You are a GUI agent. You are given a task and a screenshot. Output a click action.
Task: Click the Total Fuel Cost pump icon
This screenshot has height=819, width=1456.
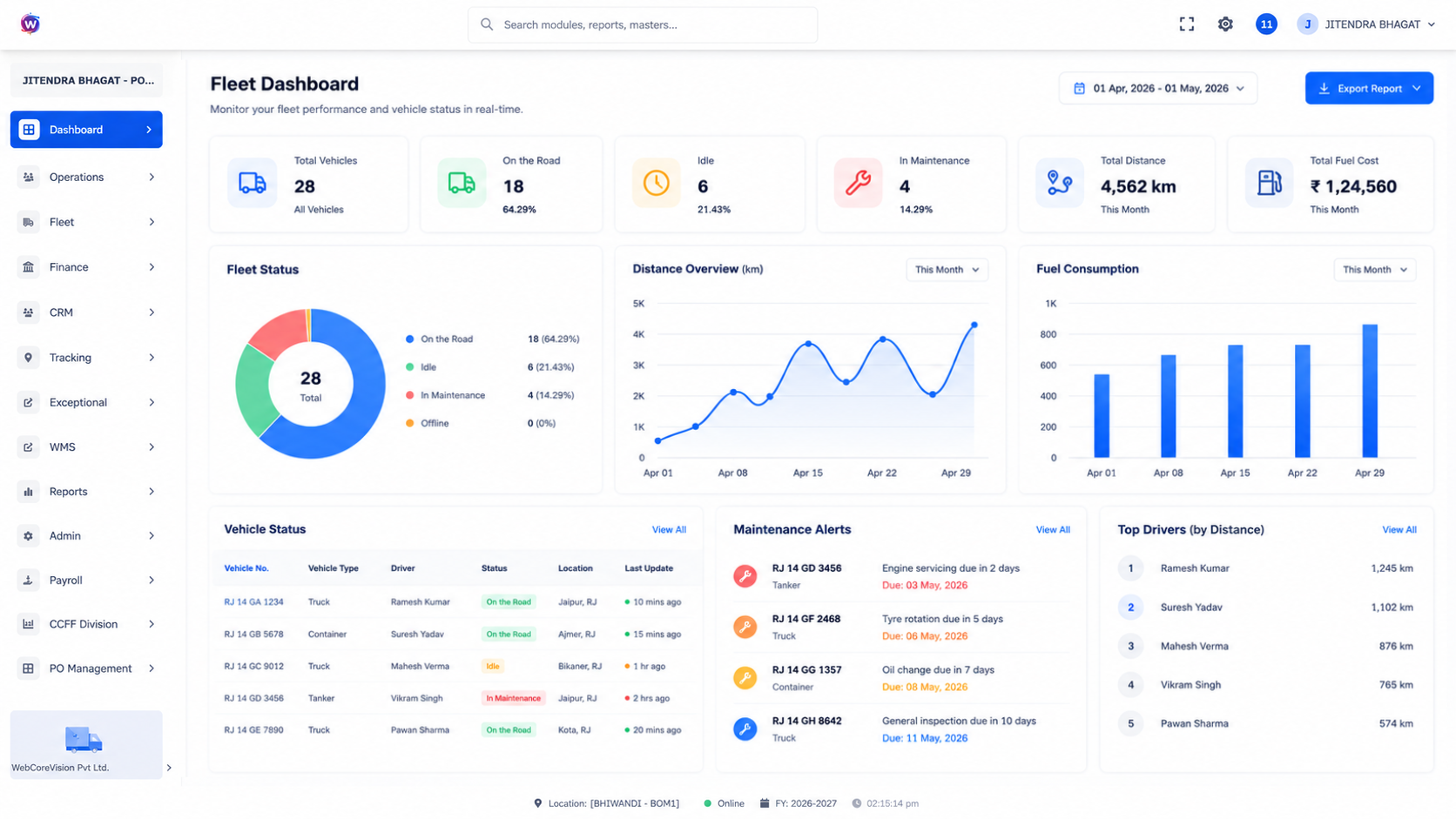[1269, 183]
